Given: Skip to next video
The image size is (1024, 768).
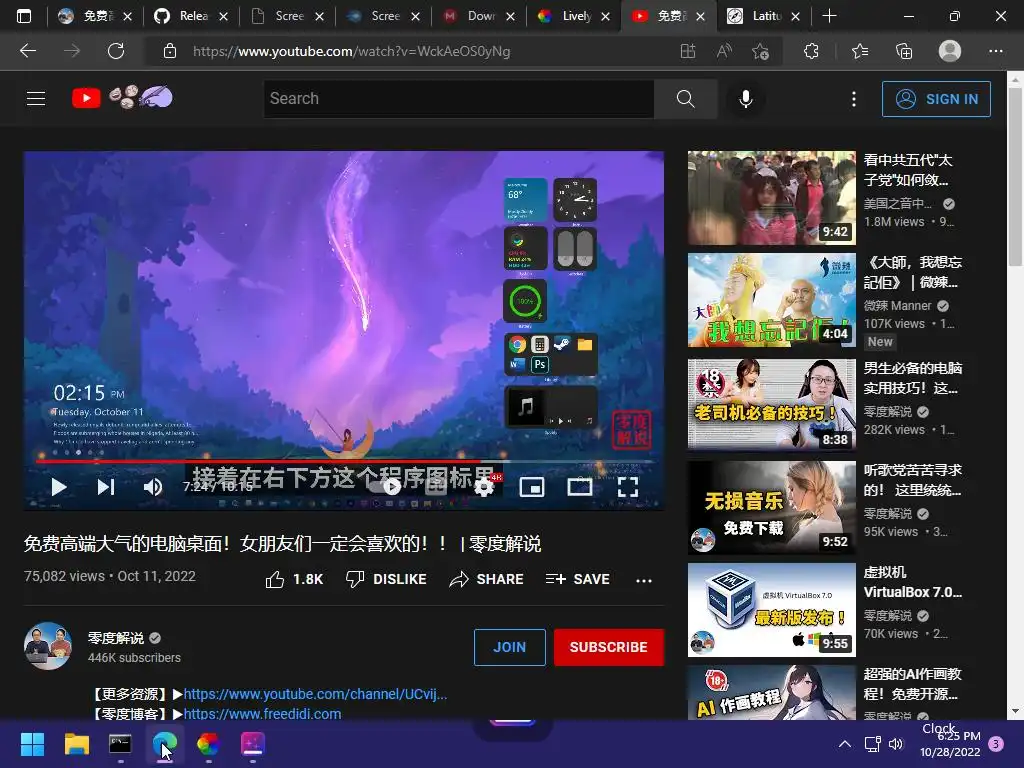Looking at the screenshot, I should pyautogui.click(x=106, y=487).
